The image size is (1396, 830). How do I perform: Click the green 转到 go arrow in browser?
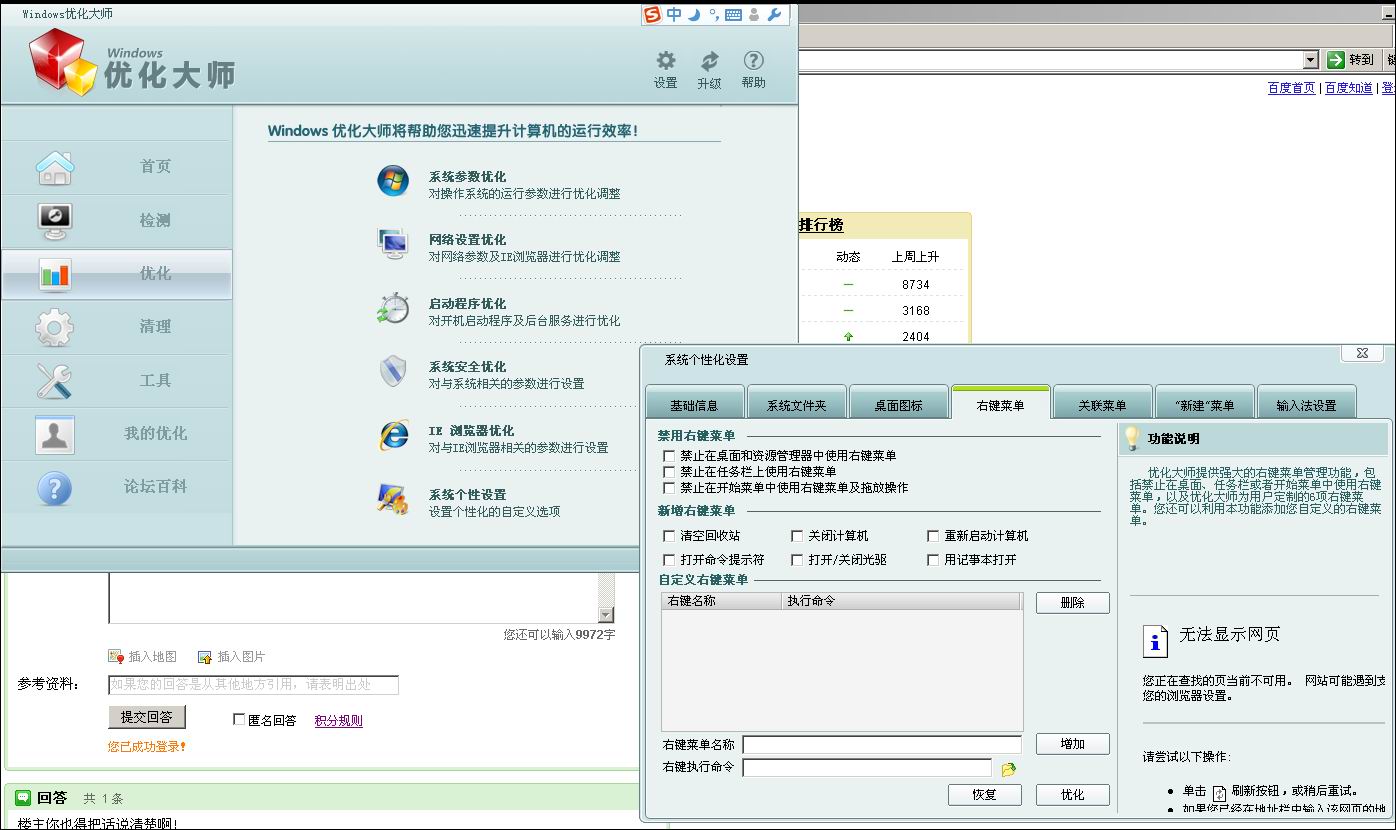coord(1336,60)
